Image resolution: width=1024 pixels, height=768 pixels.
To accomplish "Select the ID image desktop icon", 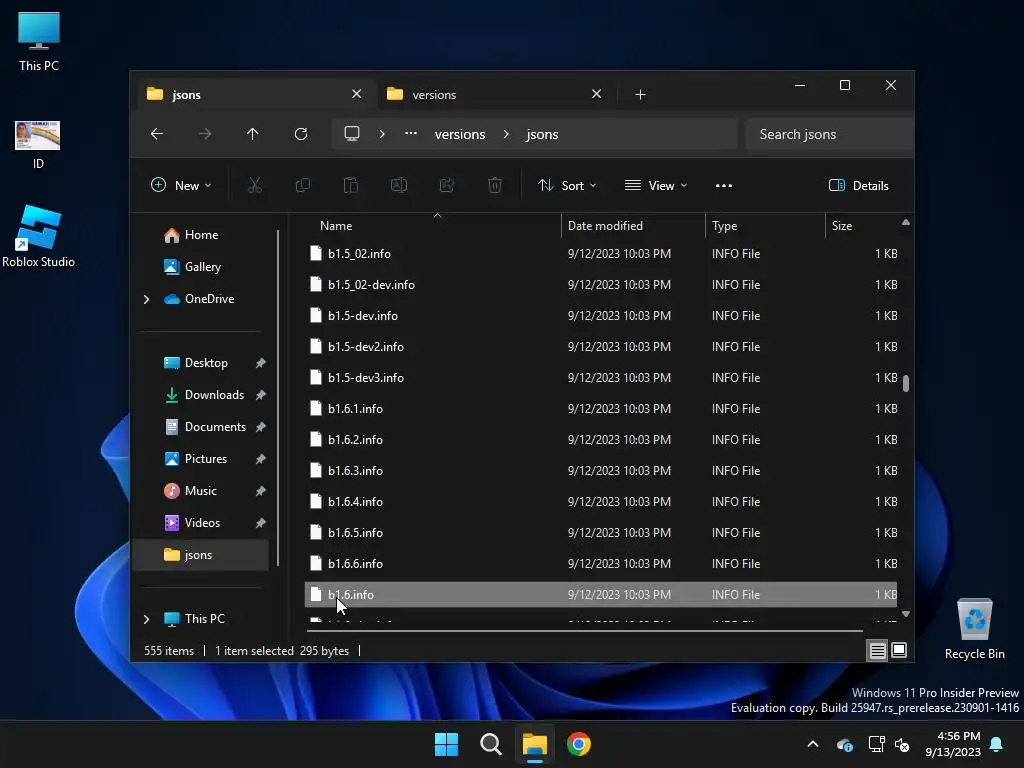I will (x=38, y=145).
